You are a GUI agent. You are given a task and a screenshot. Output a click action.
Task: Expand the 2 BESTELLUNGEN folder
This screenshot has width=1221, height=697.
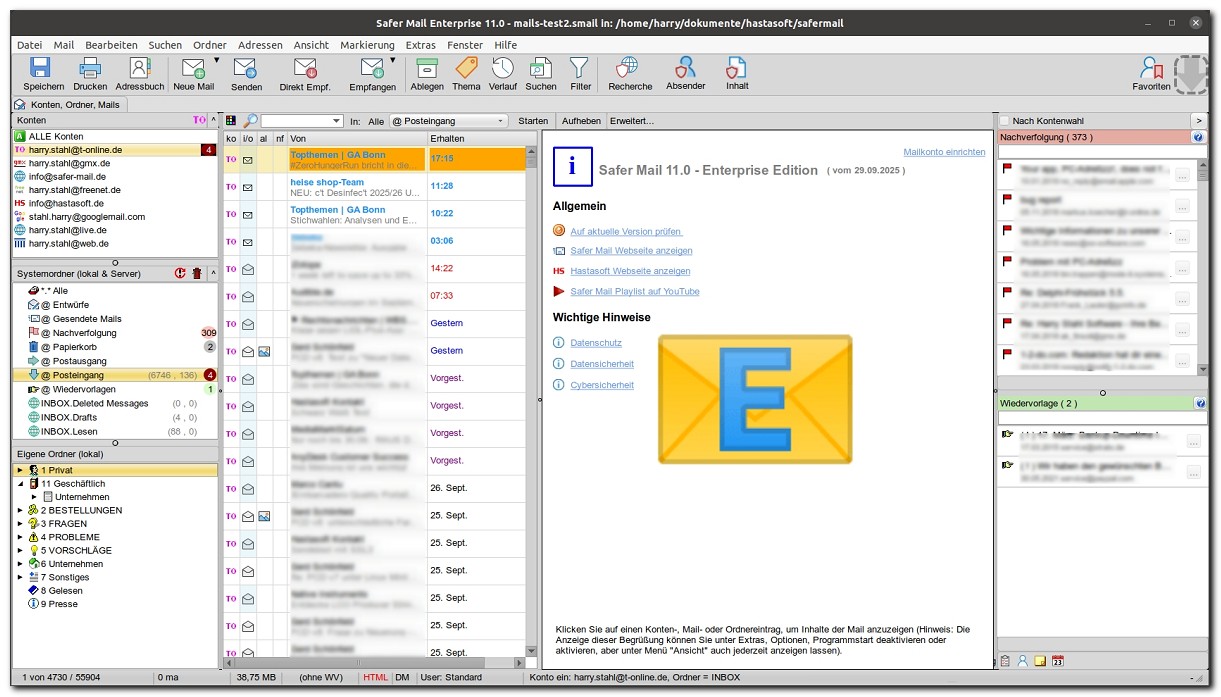pos(20,511)
